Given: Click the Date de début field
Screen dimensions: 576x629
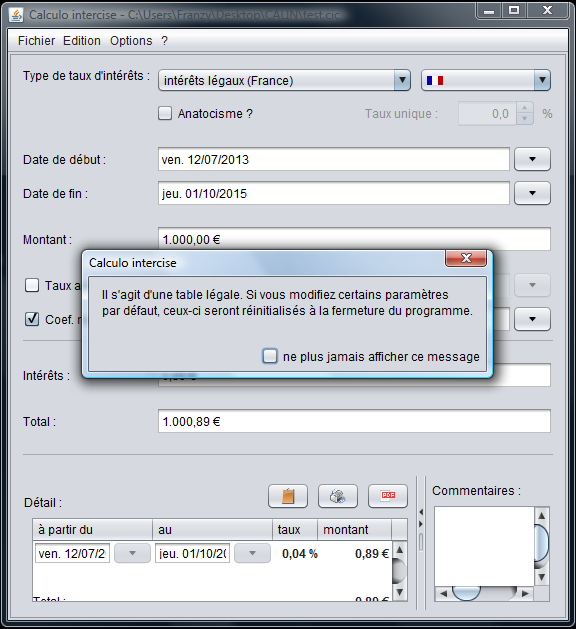Looking at the screenshot, I should click(334, 159).
